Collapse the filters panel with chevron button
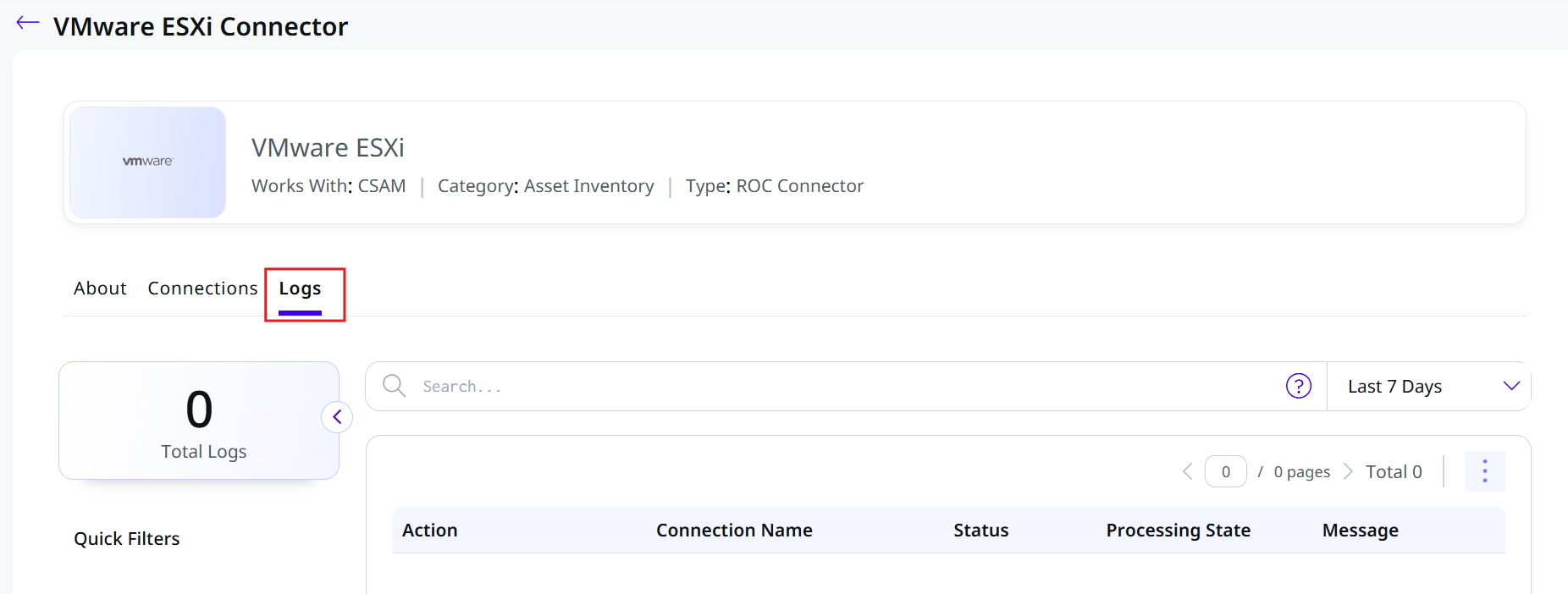The width and height of the screenshot is (1568, 594). click(337, 416)
